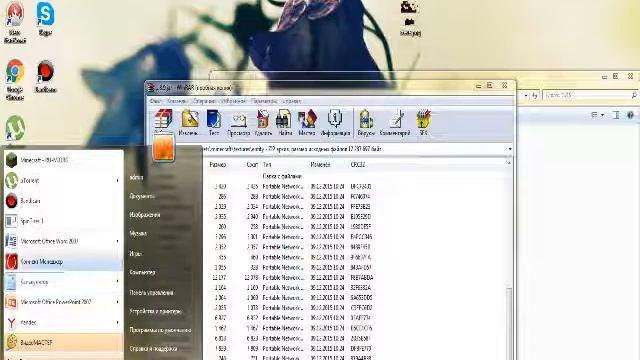This screenshot has width=640, height=360.
Task: Launch Minecraft from the Start menu
Action: point(63,160)
